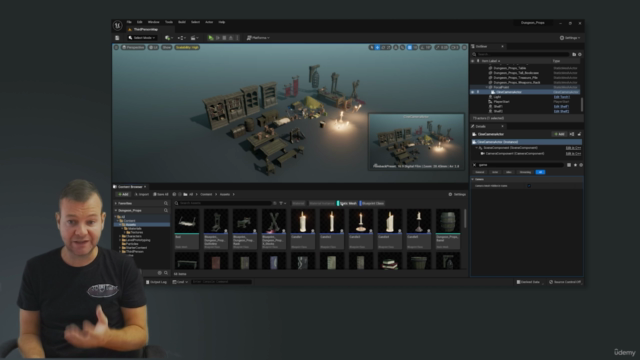Start Play in Editor with green play icon
This screenshot has width=640, height=360.
coord(211,38)
